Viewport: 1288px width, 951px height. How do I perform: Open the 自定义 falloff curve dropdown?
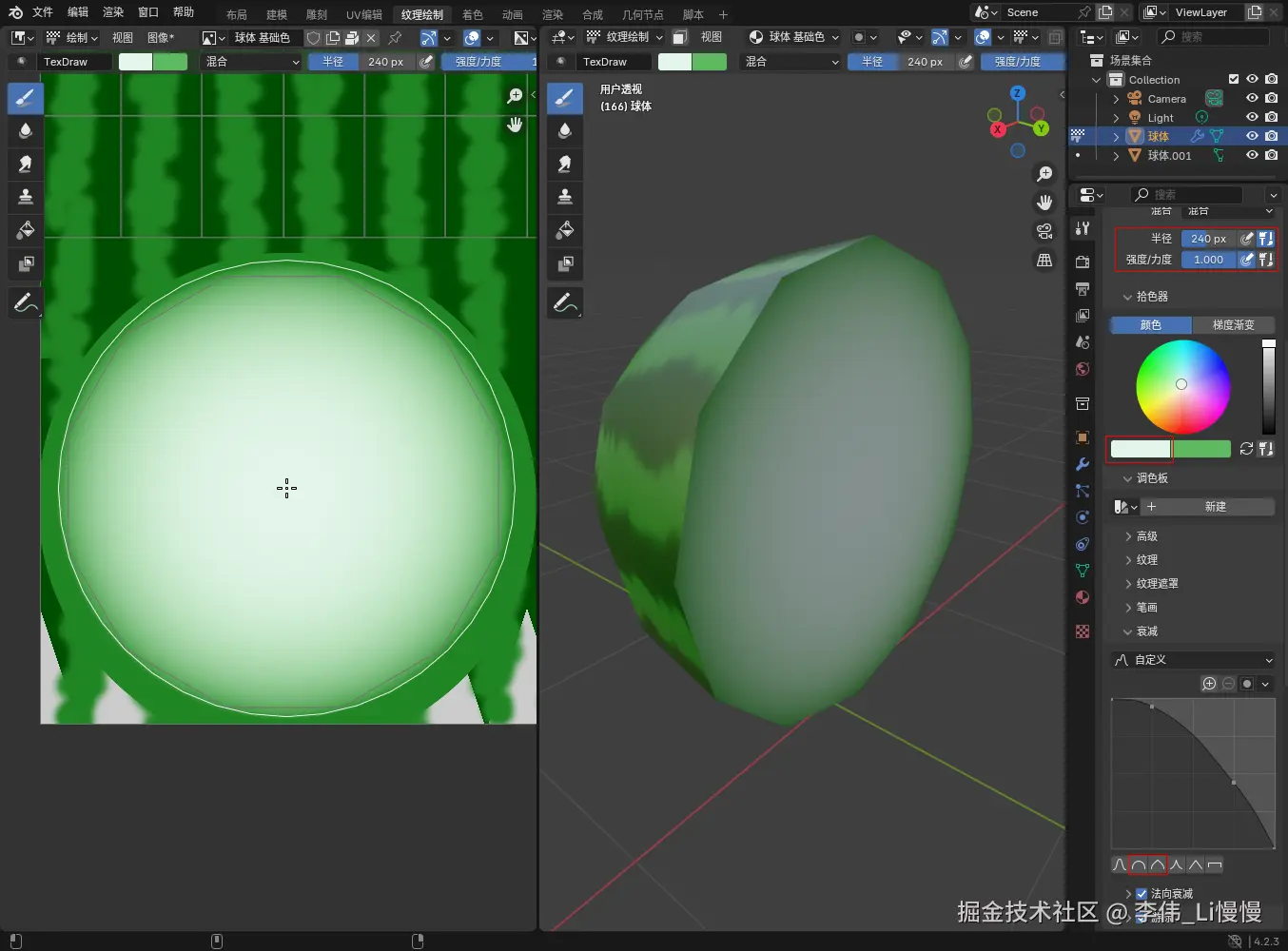tap(1194, 660)
